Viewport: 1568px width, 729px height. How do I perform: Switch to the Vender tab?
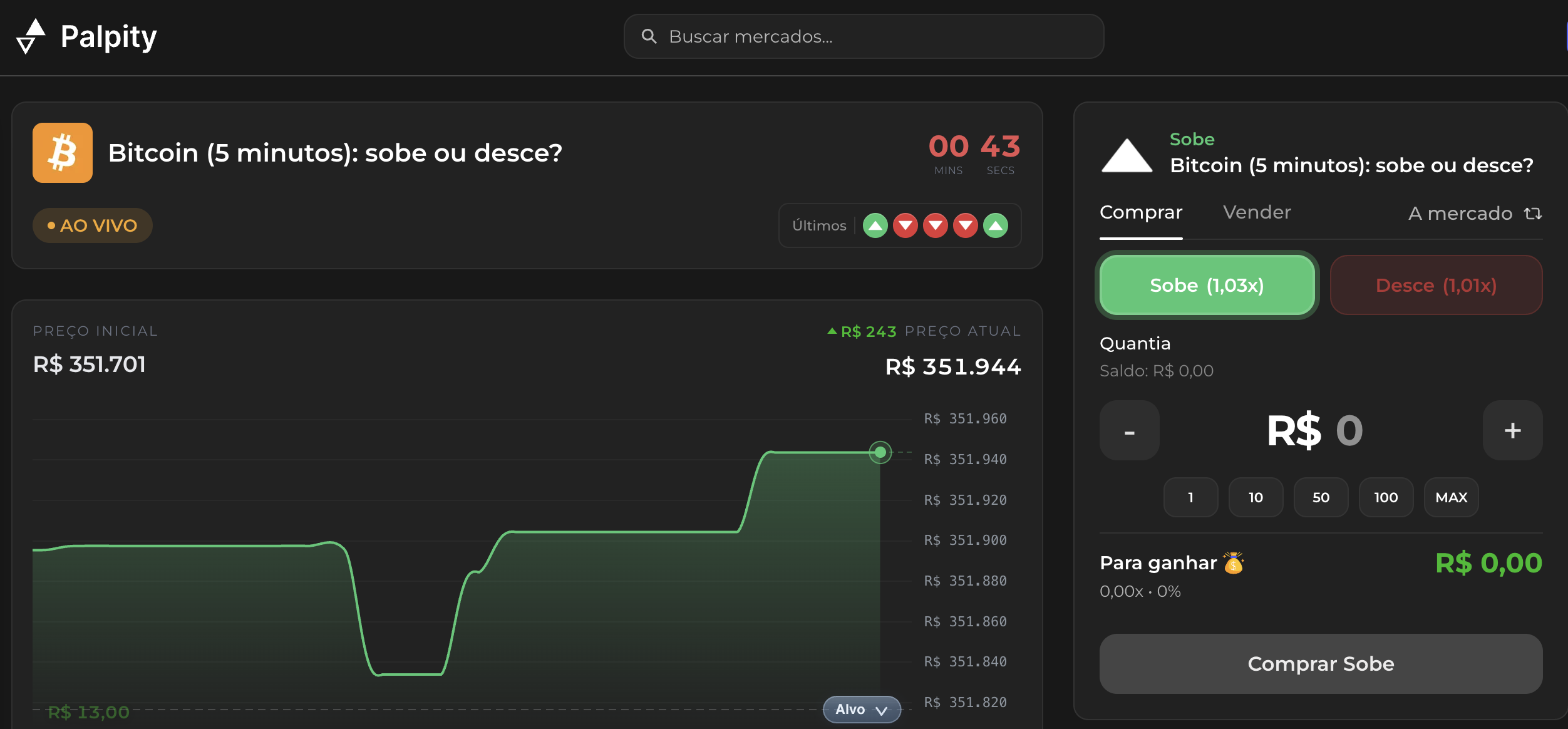coord(1257,212)
